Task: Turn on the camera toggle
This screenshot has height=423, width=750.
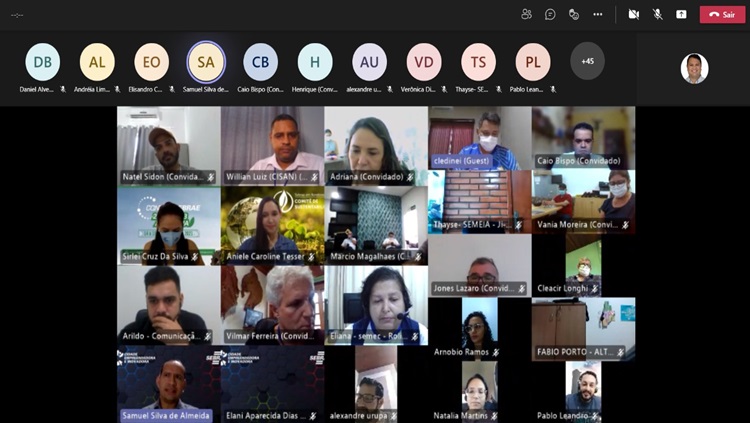Action: (633, 14)
